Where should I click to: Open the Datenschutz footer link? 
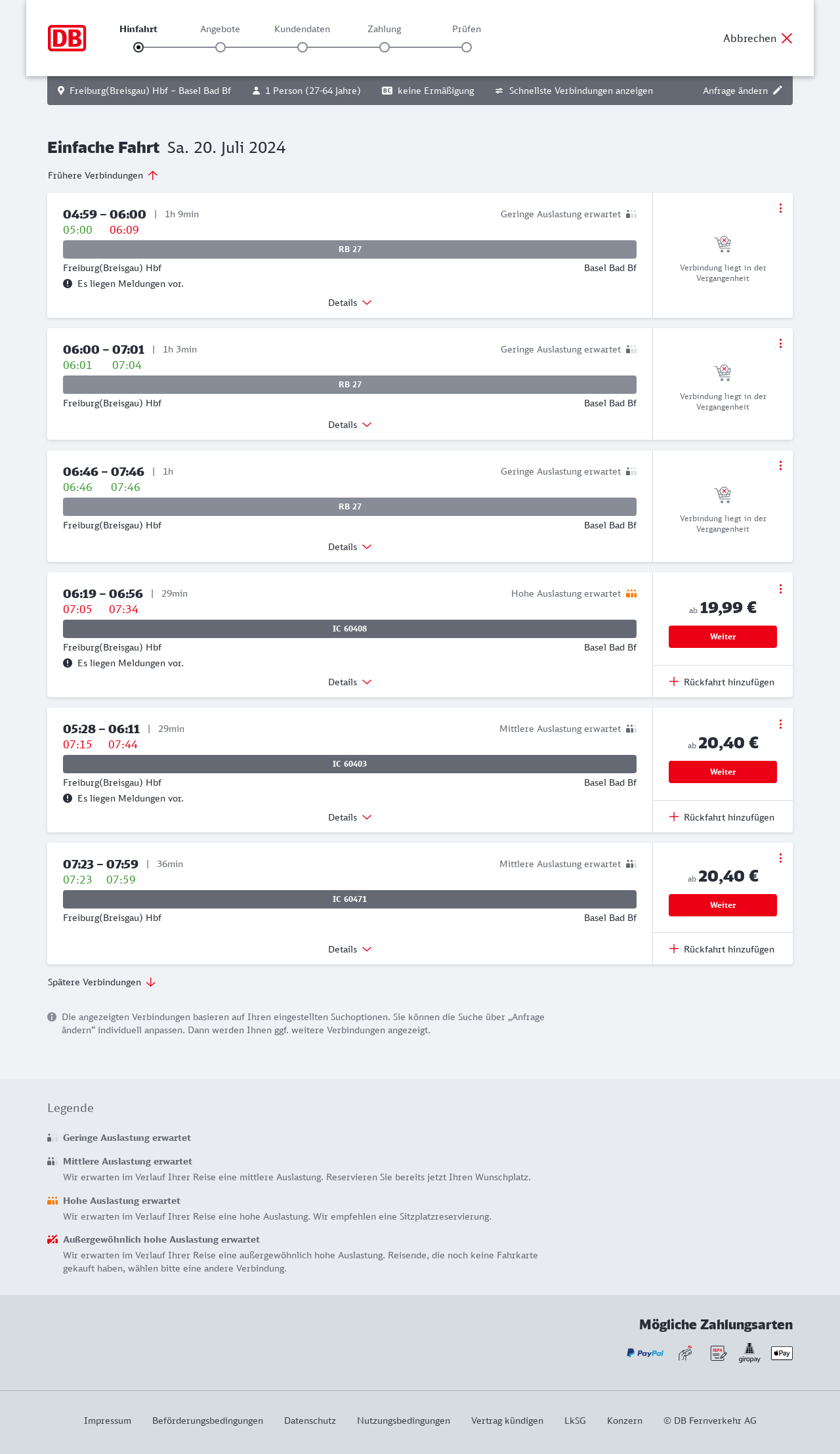310,1421
